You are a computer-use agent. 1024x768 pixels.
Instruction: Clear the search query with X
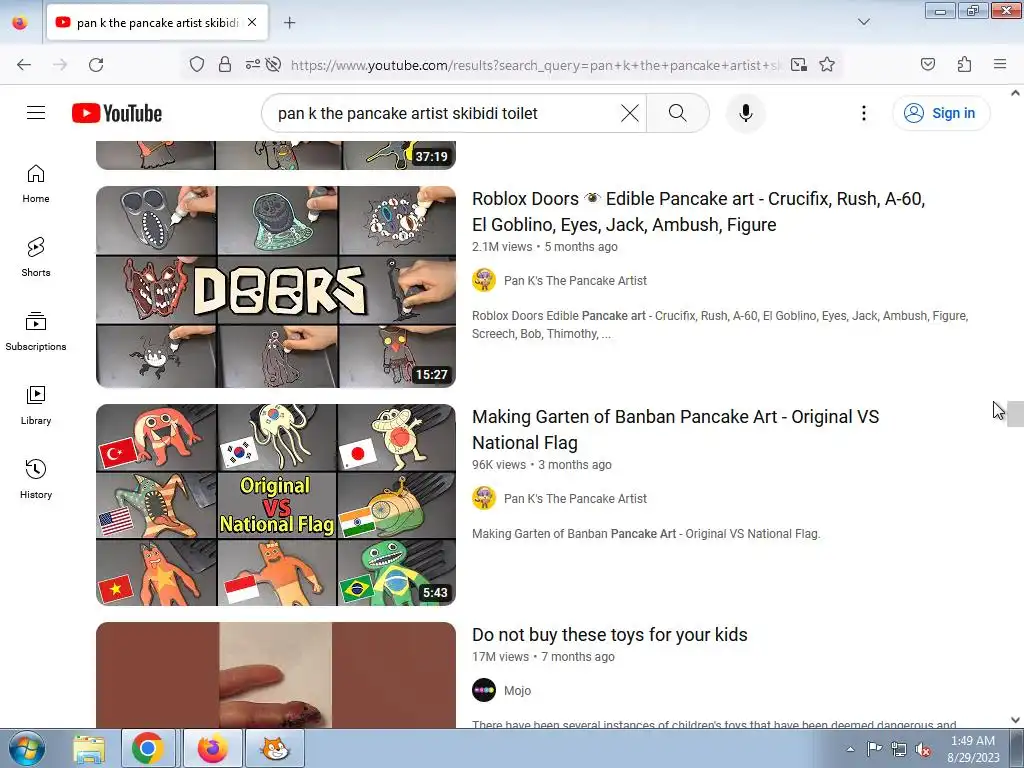(x=630, y=113)
